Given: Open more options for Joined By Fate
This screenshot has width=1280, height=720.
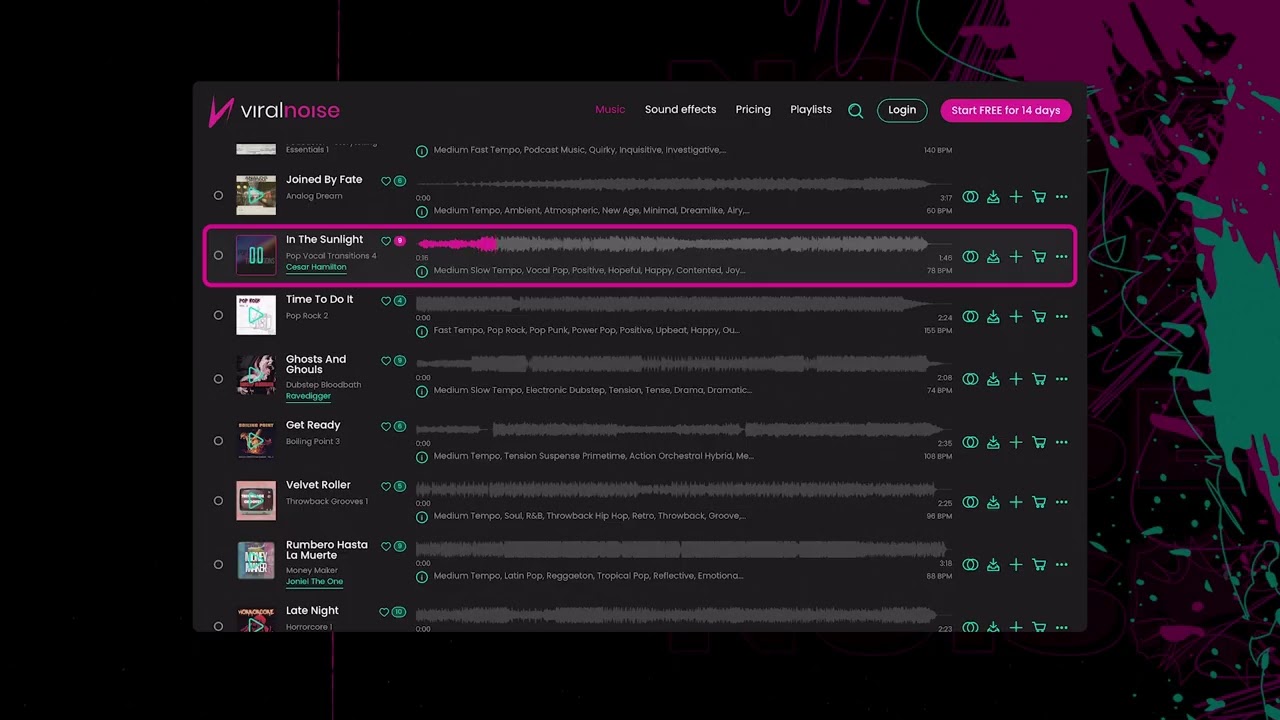Looking at the screenshot, I should coord(1062,197).
